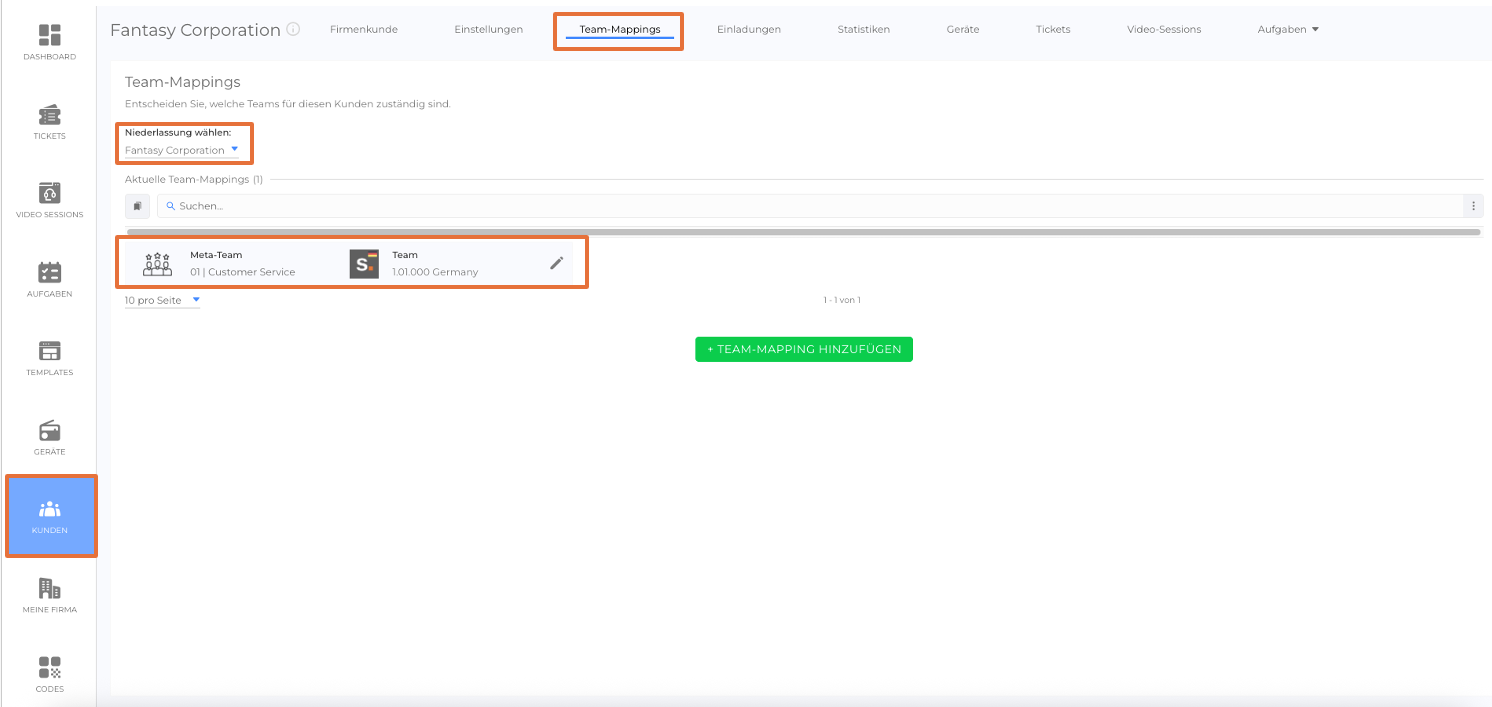Click the pencil edit icon for Meta-Team mapping
The width and height of the screenshot is (1492, 707).
[x=557, y=263]
